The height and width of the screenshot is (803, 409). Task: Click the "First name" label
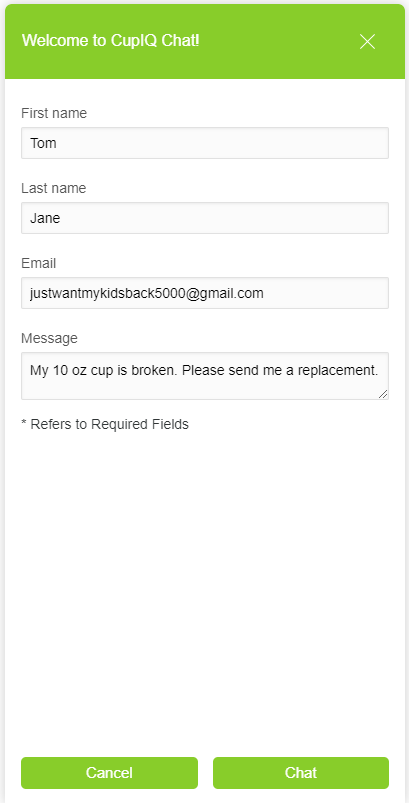(54, 113)
